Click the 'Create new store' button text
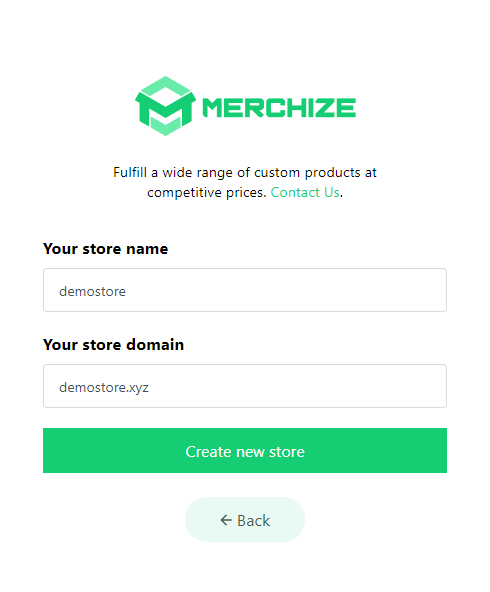This screenshot has width=490, height=592. (245, 452)
